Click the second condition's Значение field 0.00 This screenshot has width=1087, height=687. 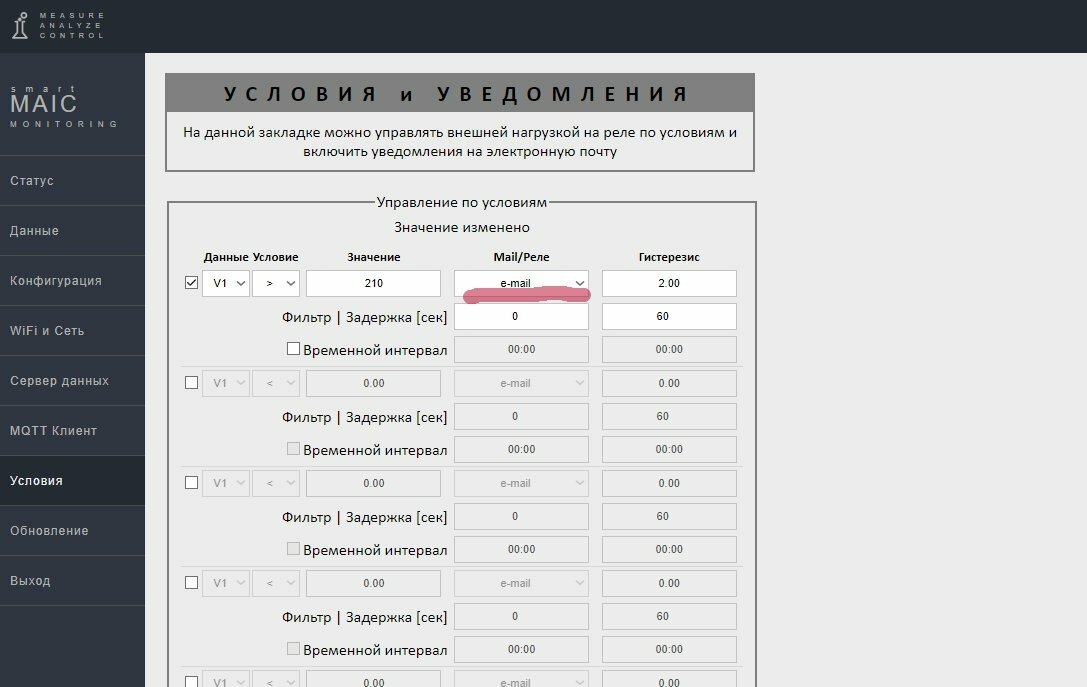[x=374, y=383]
